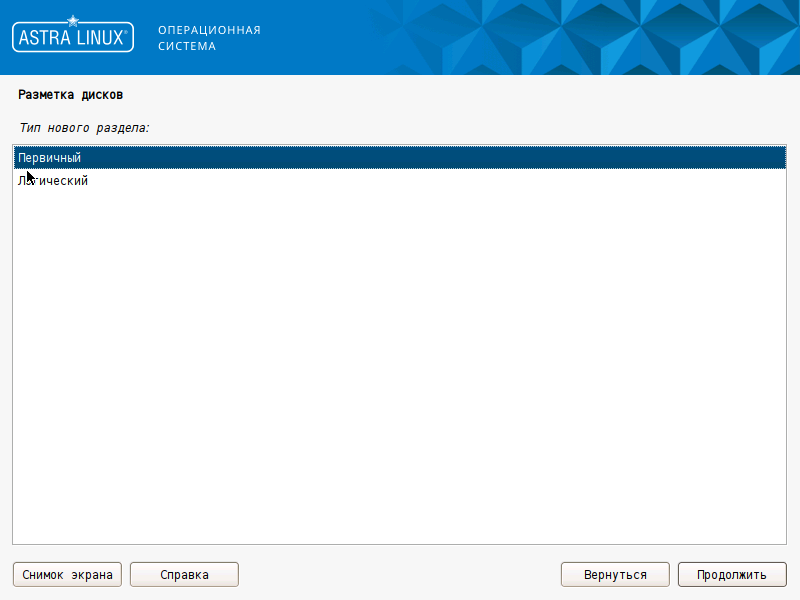Go back with the Вернуться button
The image size is (800, 600).
[x=615, y=574]
